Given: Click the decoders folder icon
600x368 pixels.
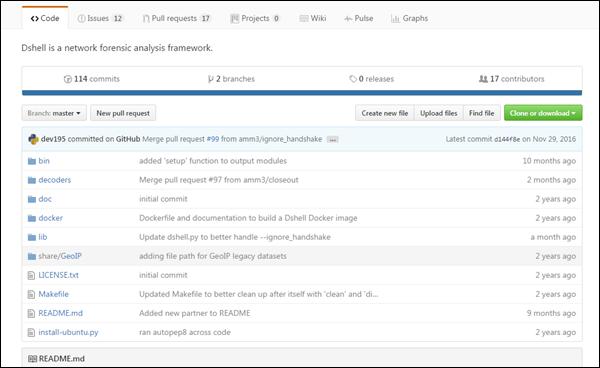Looking at the screenshot, I should 32,180.
